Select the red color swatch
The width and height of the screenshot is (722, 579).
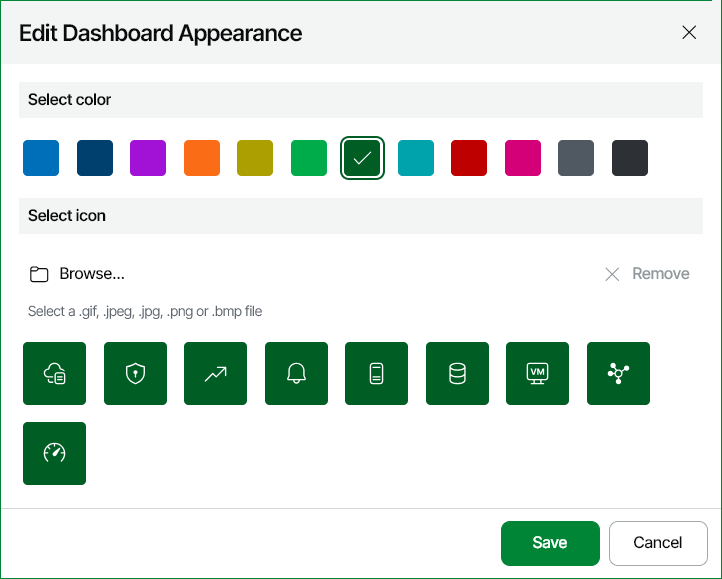[x=469, y=158]
